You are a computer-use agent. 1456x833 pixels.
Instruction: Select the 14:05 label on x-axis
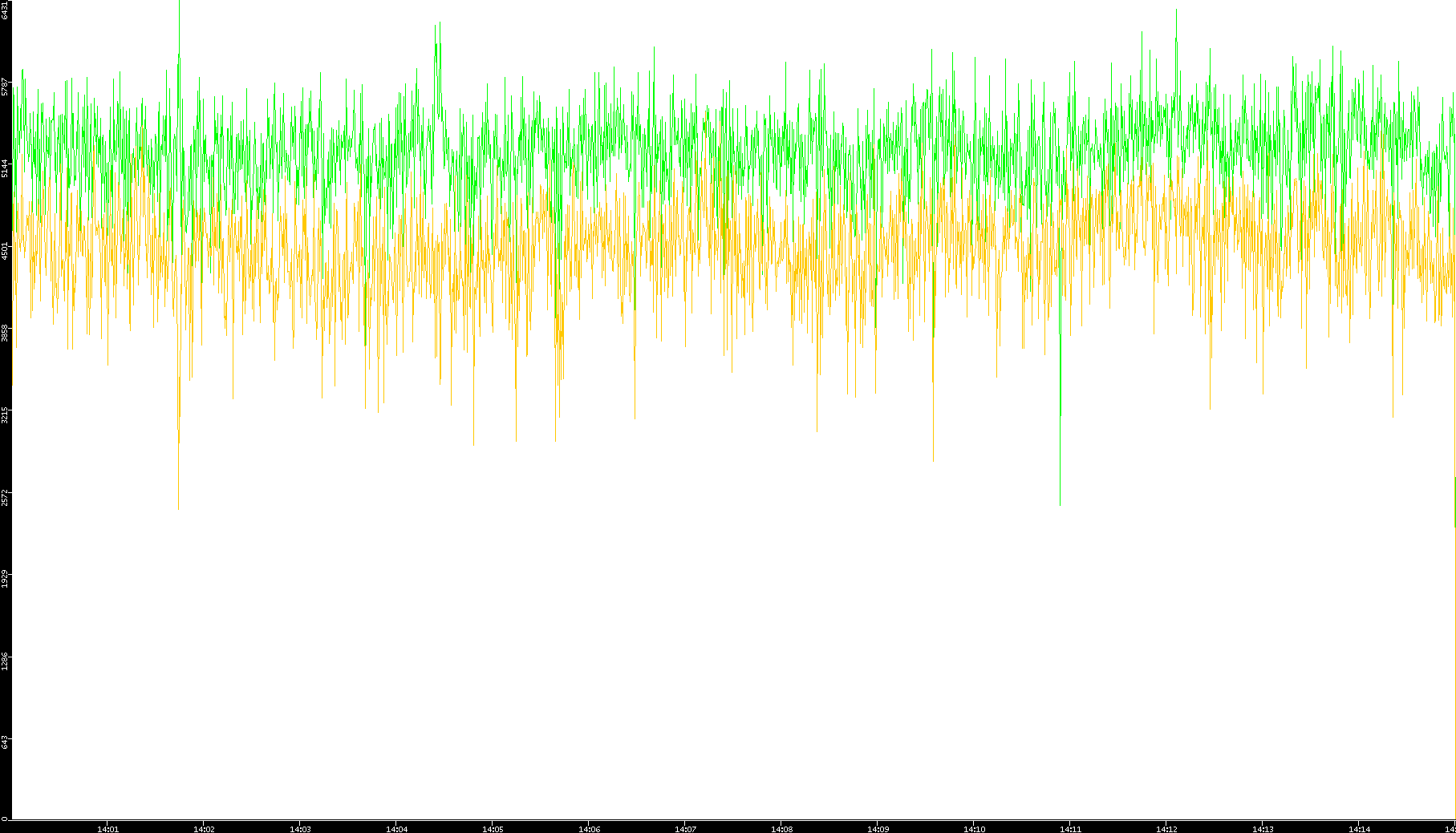pyautogui.click(x=493, y=828)
